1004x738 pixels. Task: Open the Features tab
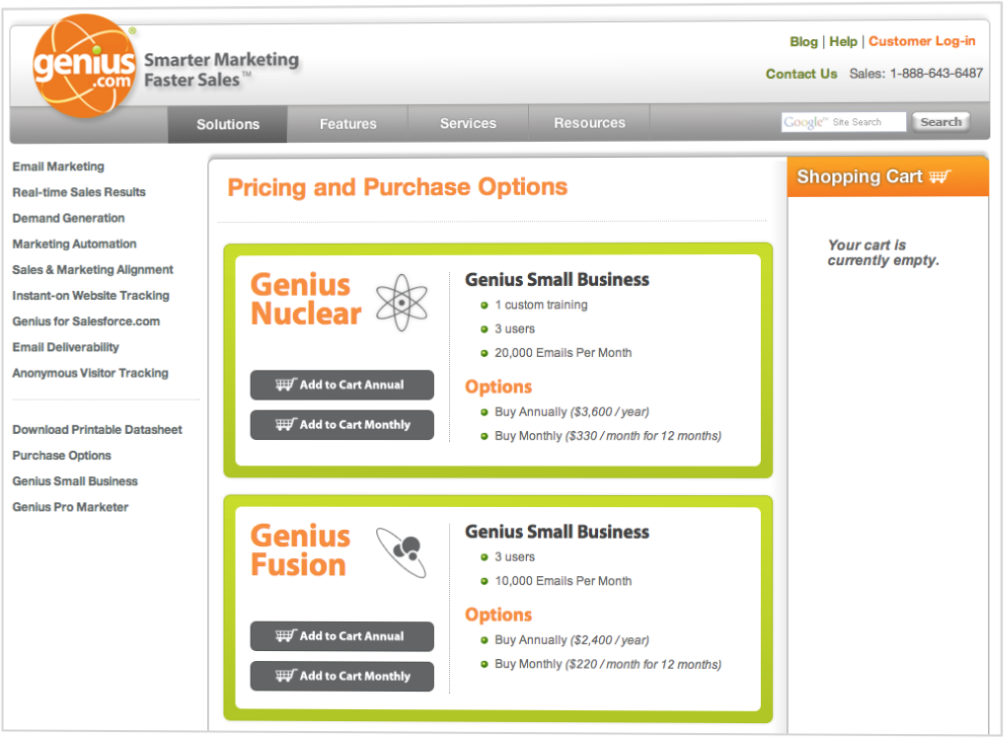(348, 124)
